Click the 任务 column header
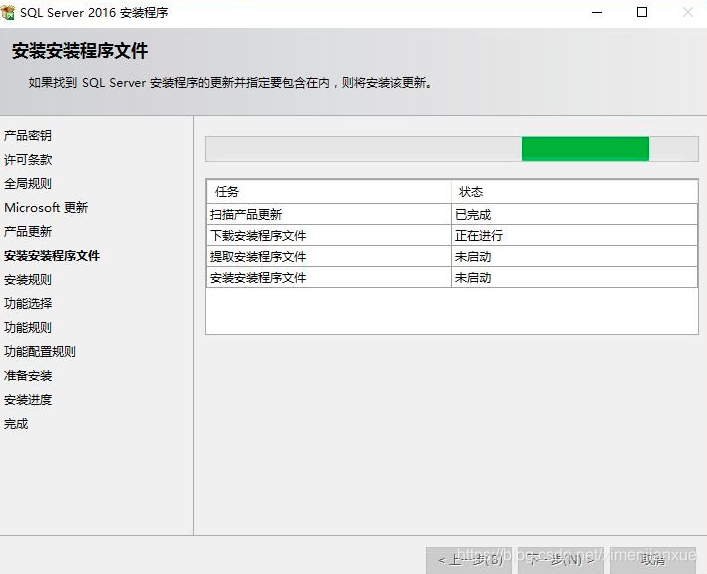The height and width of the screenshot is (574, 707). (329, 192)
